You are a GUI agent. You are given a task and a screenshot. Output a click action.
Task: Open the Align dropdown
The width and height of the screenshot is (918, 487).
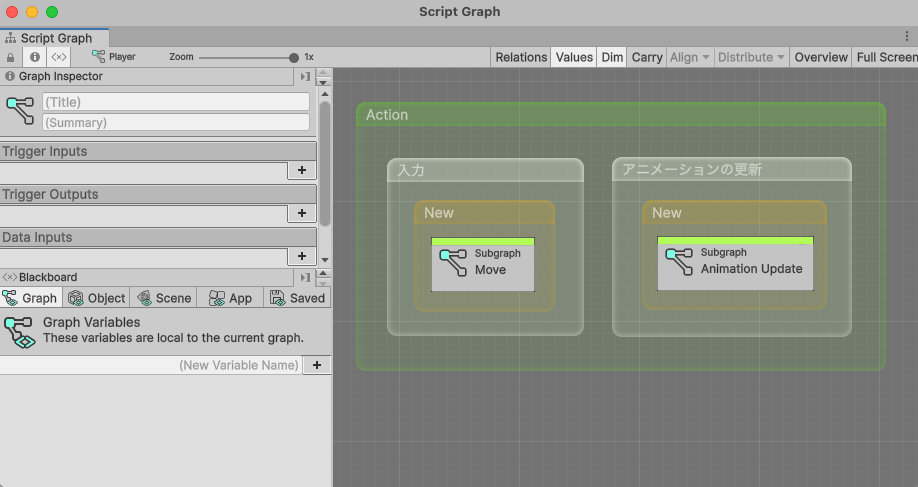(x=690, y=57)
